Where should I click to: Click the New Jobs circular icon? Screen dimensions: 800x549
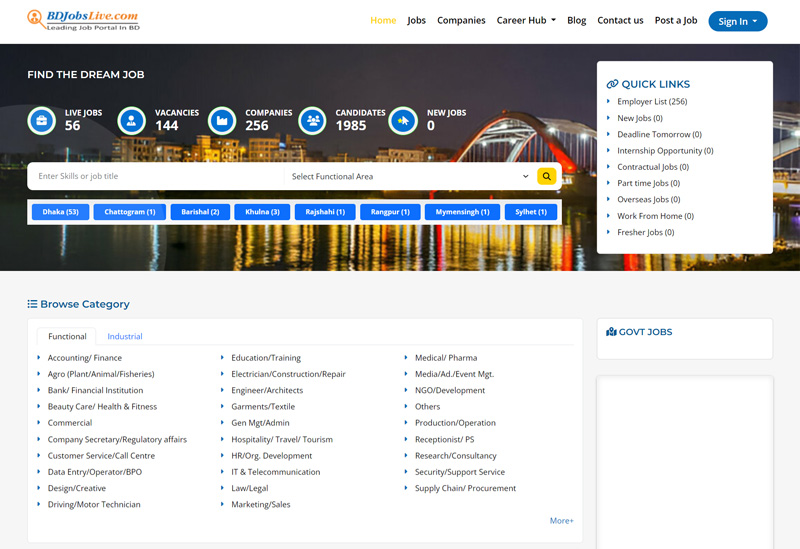pyautogui.click(x=402, y=121)
